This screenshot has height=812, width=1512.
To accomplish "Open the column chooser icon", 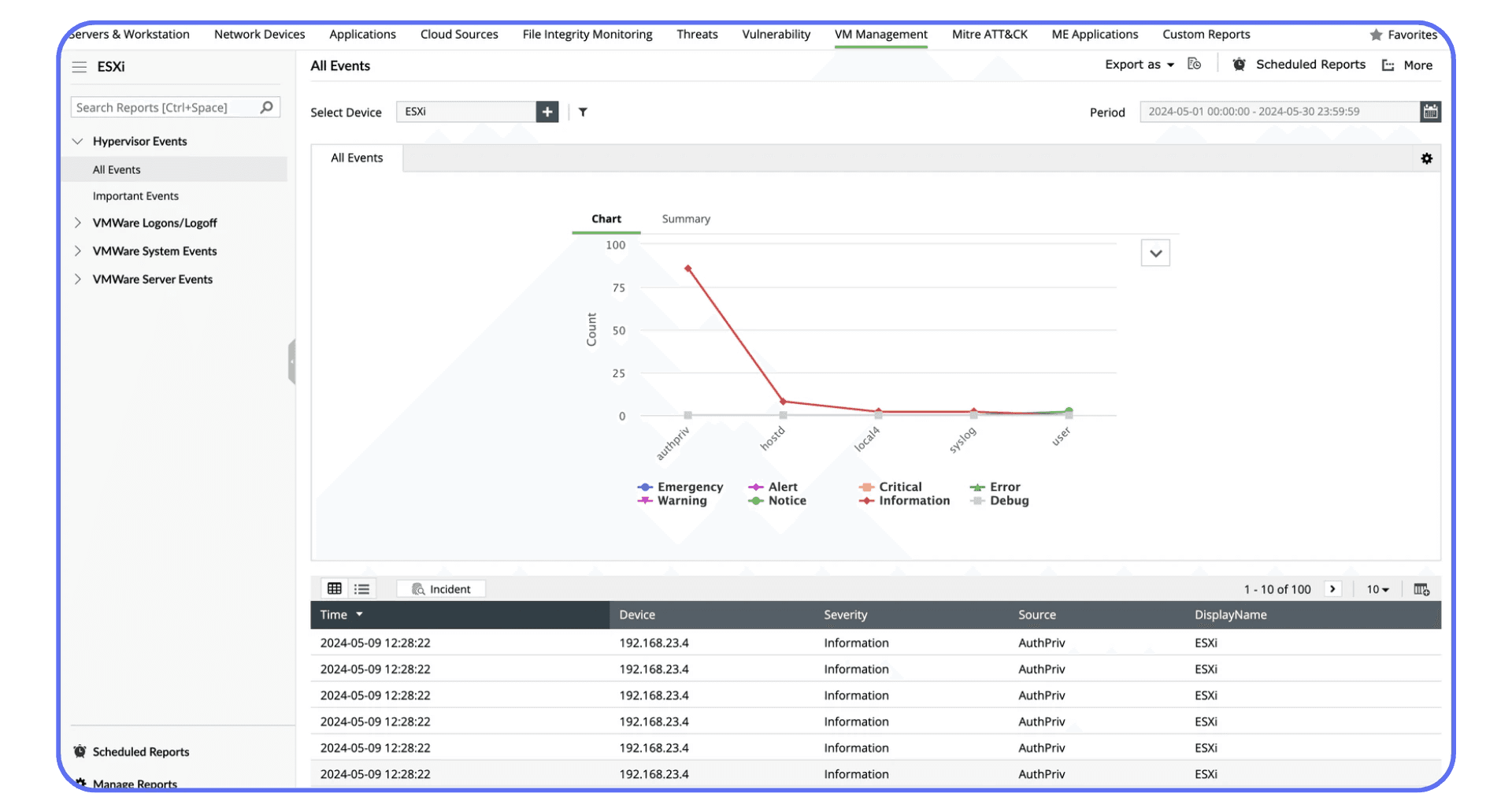I will coord(1421,589).
